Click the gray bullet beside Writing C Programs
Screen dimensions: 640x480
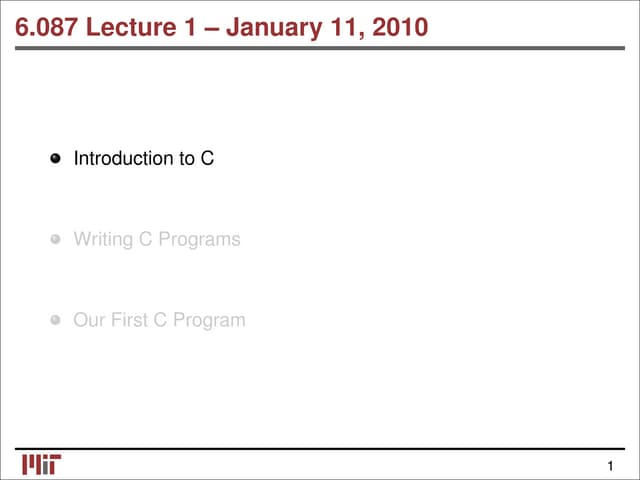[x=57, y=240]
